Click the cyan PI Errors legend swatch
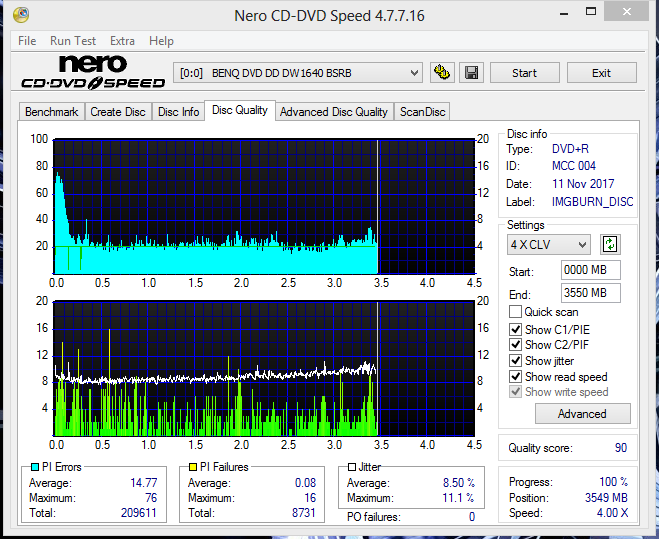 tap(36, 467)
